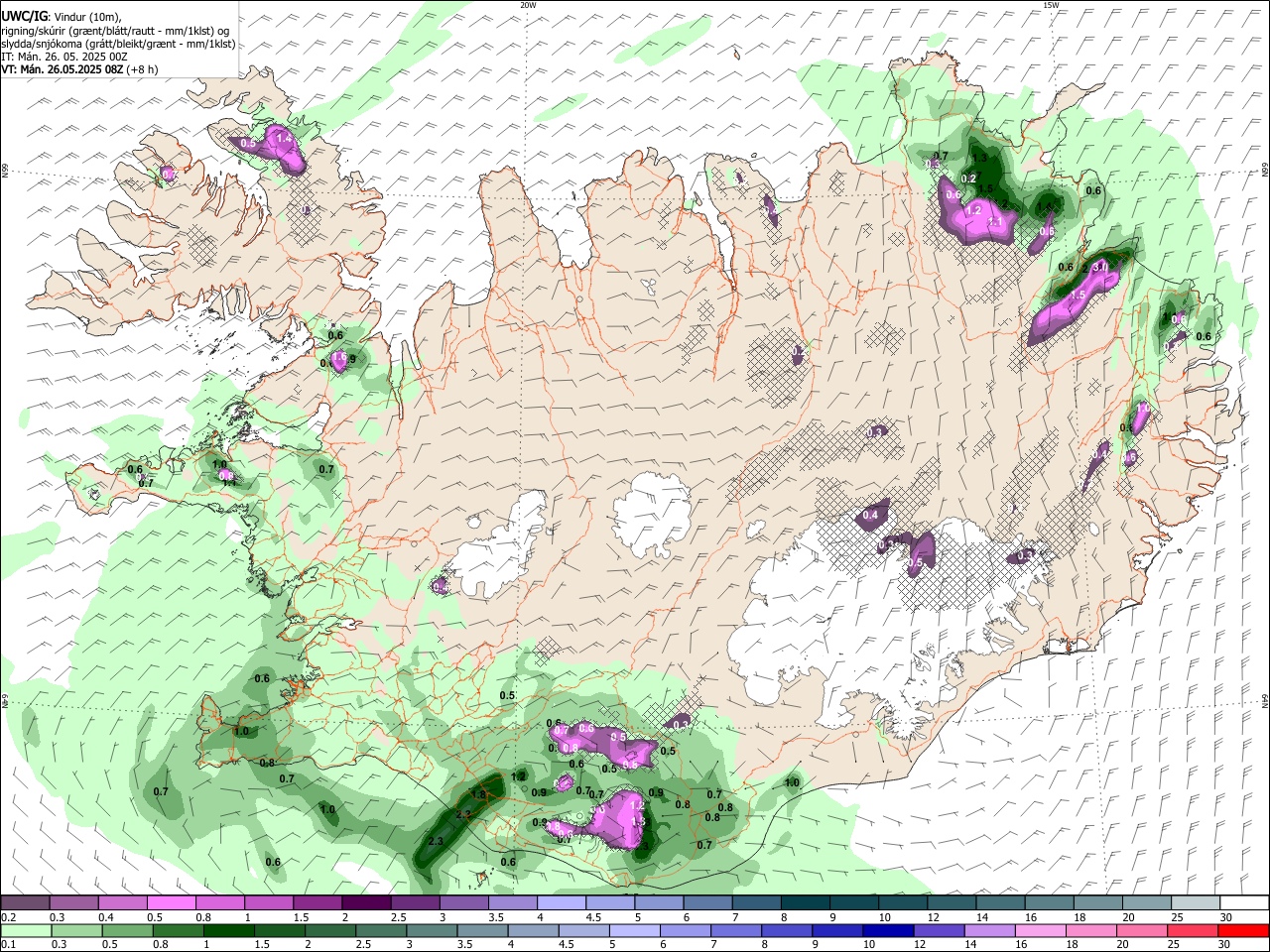Select the bright red 30 swatch in lower legend row
This screenshot has height=952, width=1270.
coord(1242,931)
